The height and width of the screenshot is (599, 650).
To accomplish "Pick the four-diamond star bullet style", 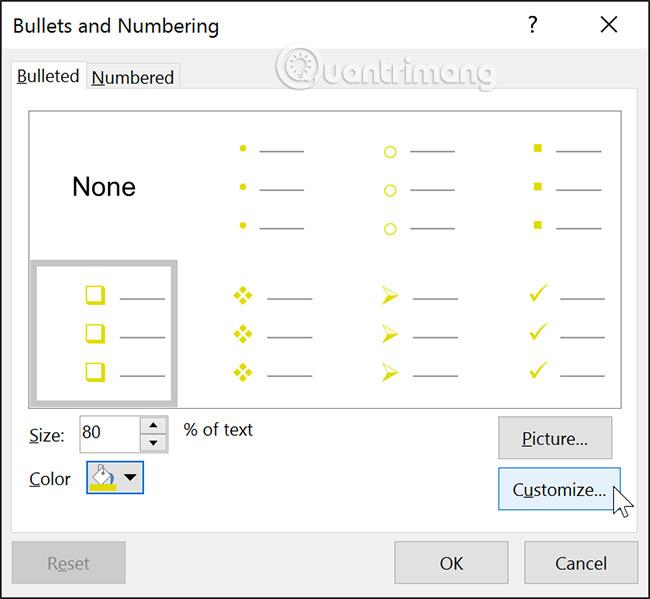I will point(272,334).
